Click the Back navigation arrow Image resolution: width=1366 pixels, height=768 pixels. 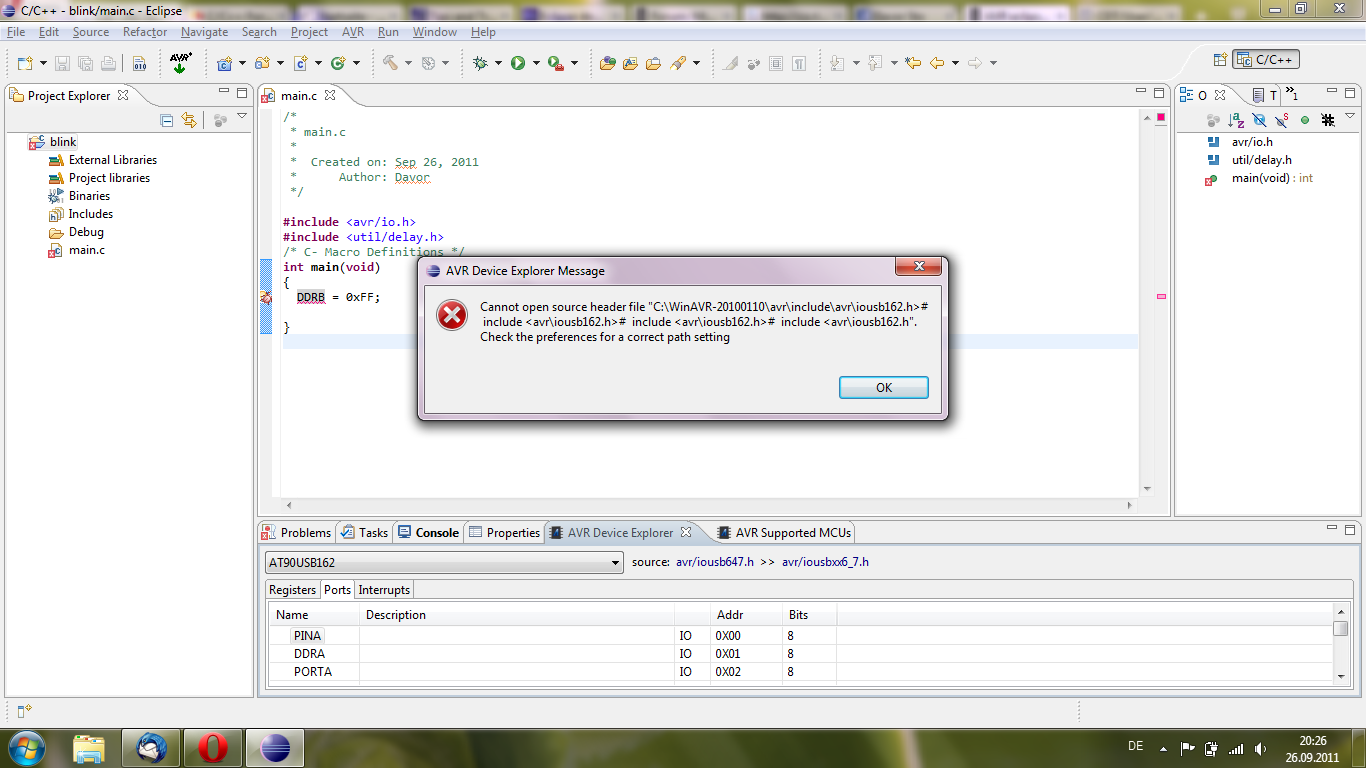[x=937, y=63]
